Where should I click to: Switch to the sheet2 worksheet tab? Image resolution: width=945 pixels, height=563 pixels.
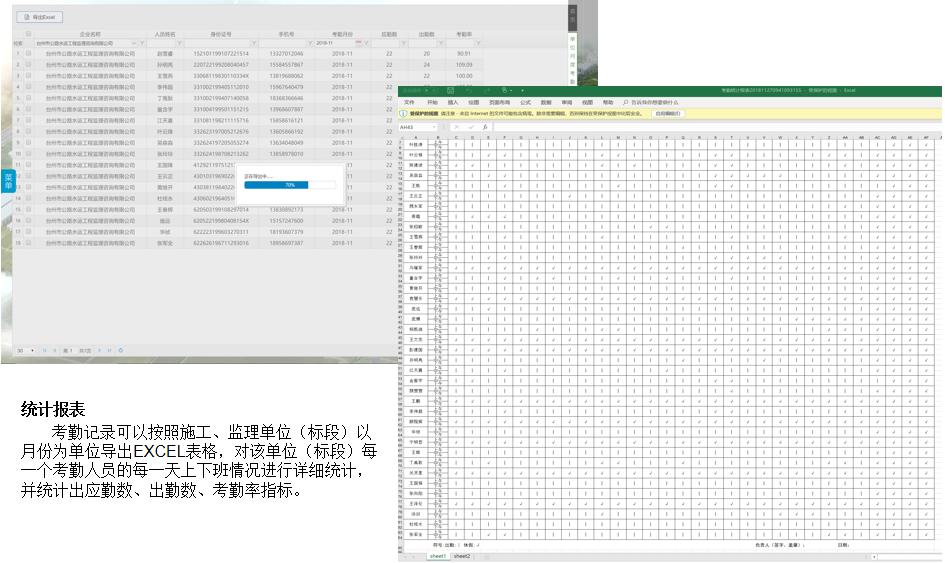(x=461, y=556)
